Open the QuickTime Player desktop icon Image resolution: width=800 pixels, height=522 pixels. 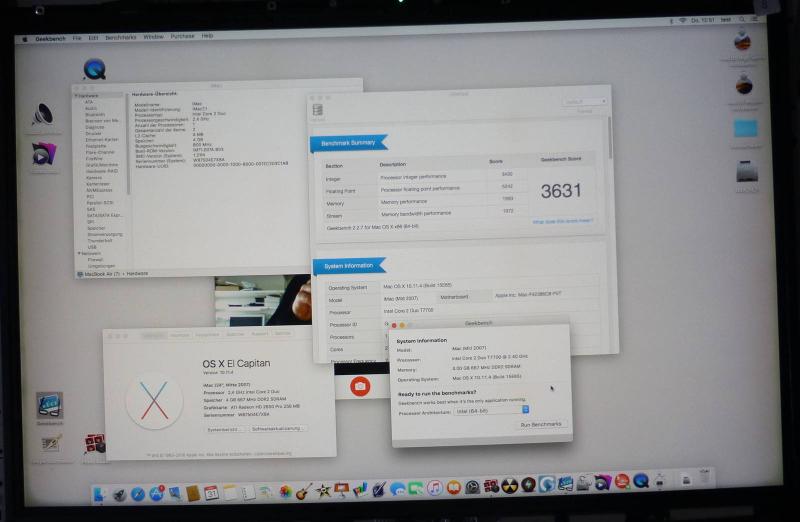point(96,69)
